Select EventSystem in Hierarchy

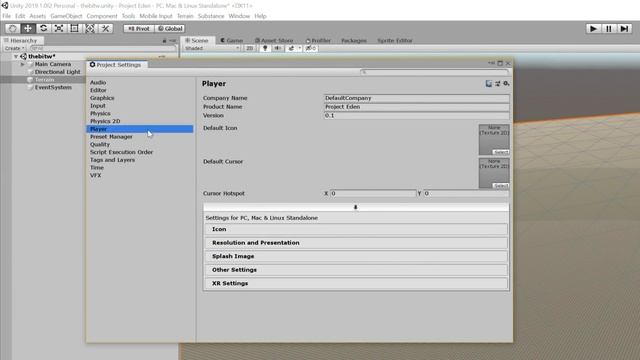tap(53, 87)
